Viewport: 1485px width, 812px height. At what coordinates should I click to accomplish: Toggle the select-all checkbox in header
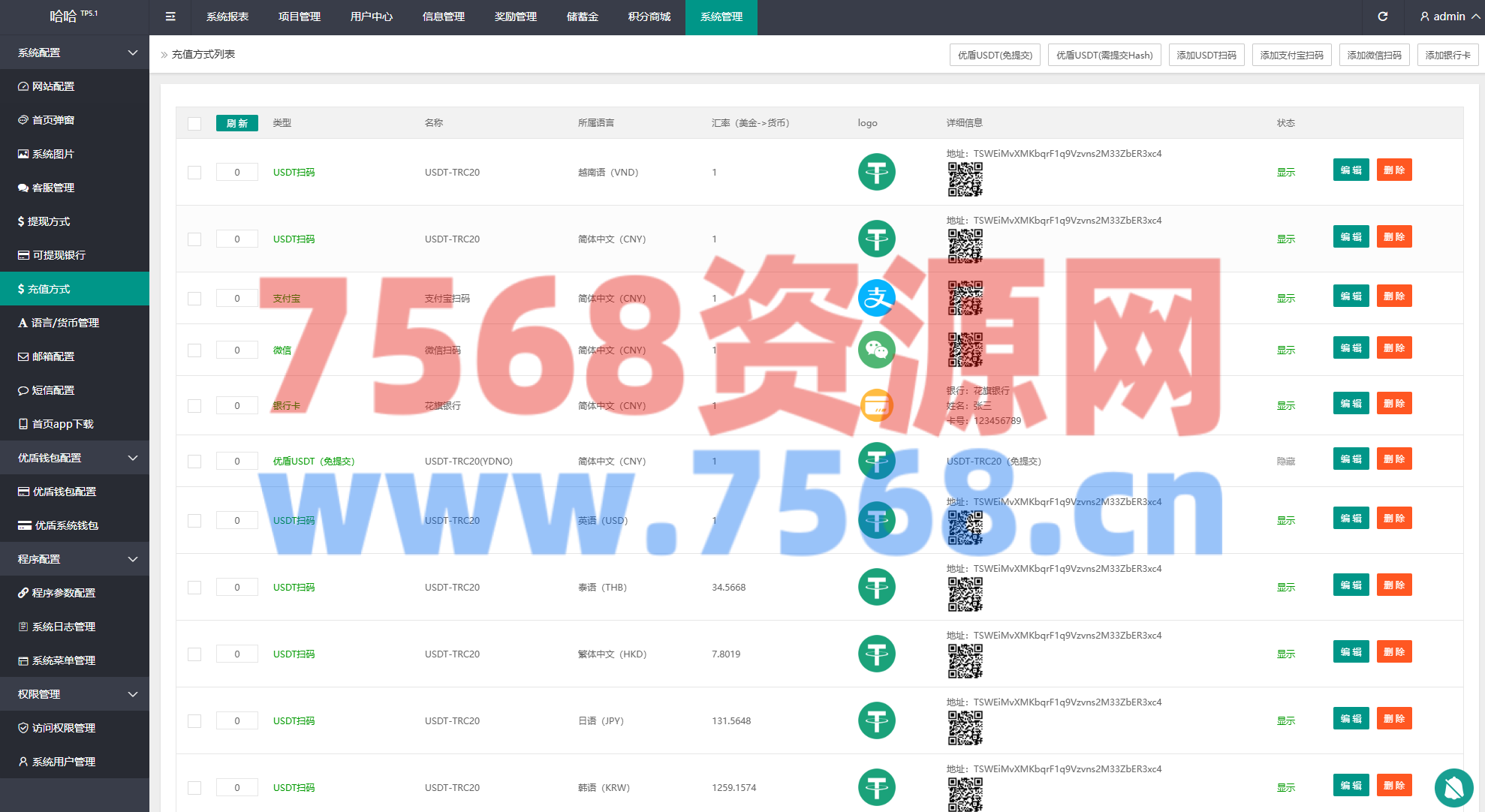click(194, 124)
